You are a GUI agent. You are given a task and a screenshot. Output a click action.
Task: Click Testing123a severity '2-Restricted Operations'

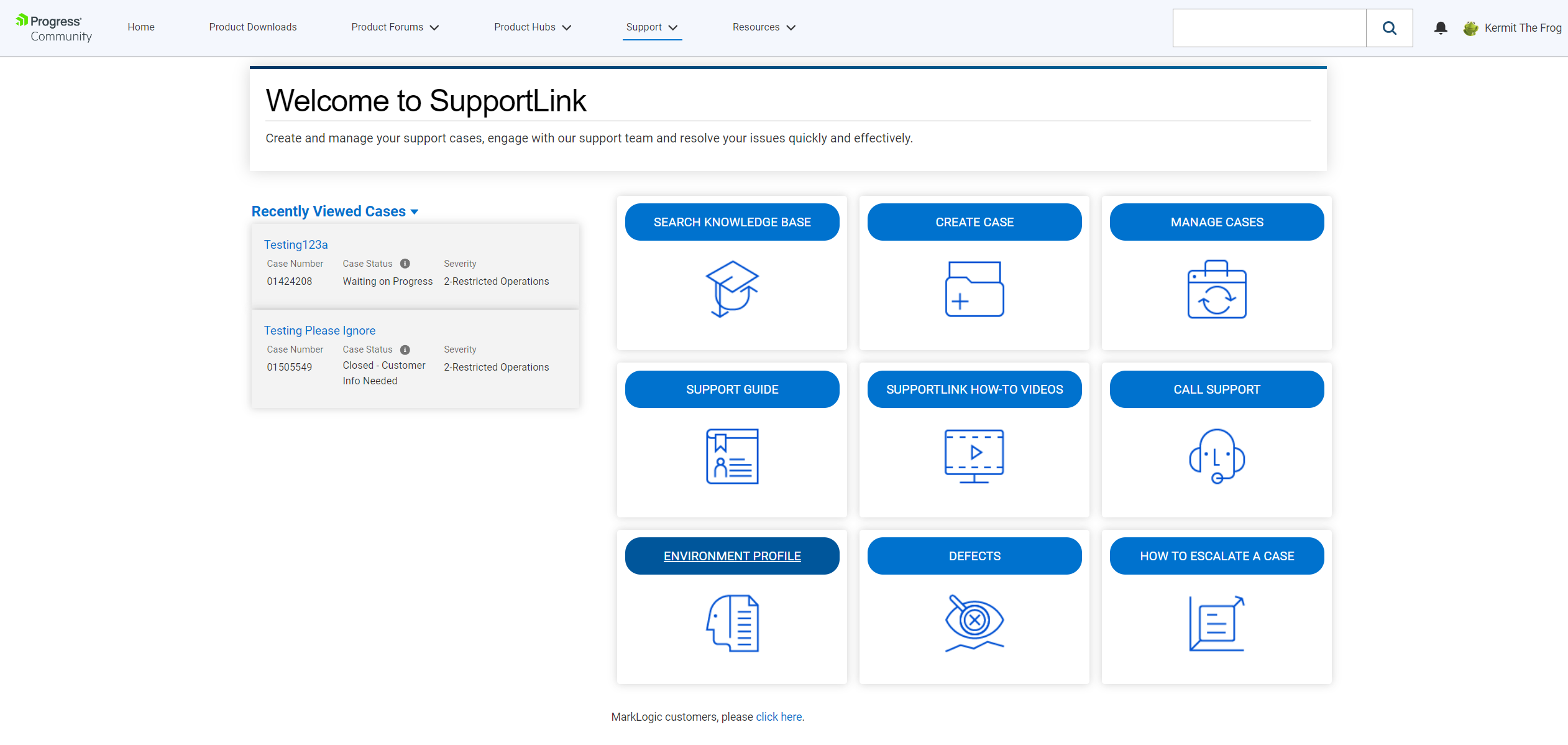pos(497,281)
